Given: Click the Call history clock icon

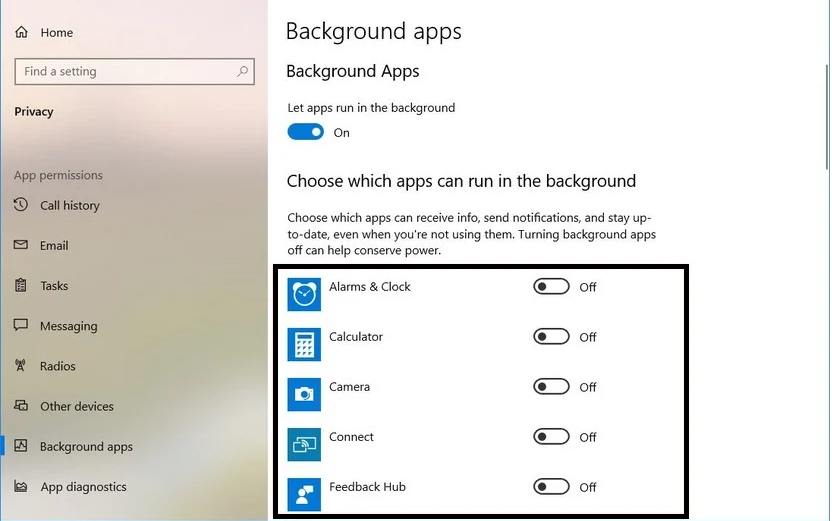Looking at the screenshot, I should click(21, 204).
